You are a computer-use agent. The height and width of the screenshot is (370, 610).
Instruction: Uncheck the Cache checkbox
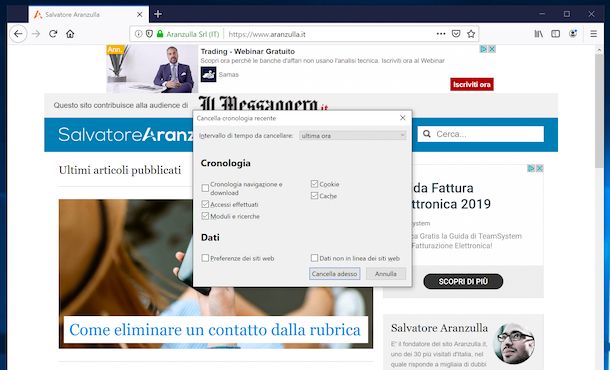[314, 196]
